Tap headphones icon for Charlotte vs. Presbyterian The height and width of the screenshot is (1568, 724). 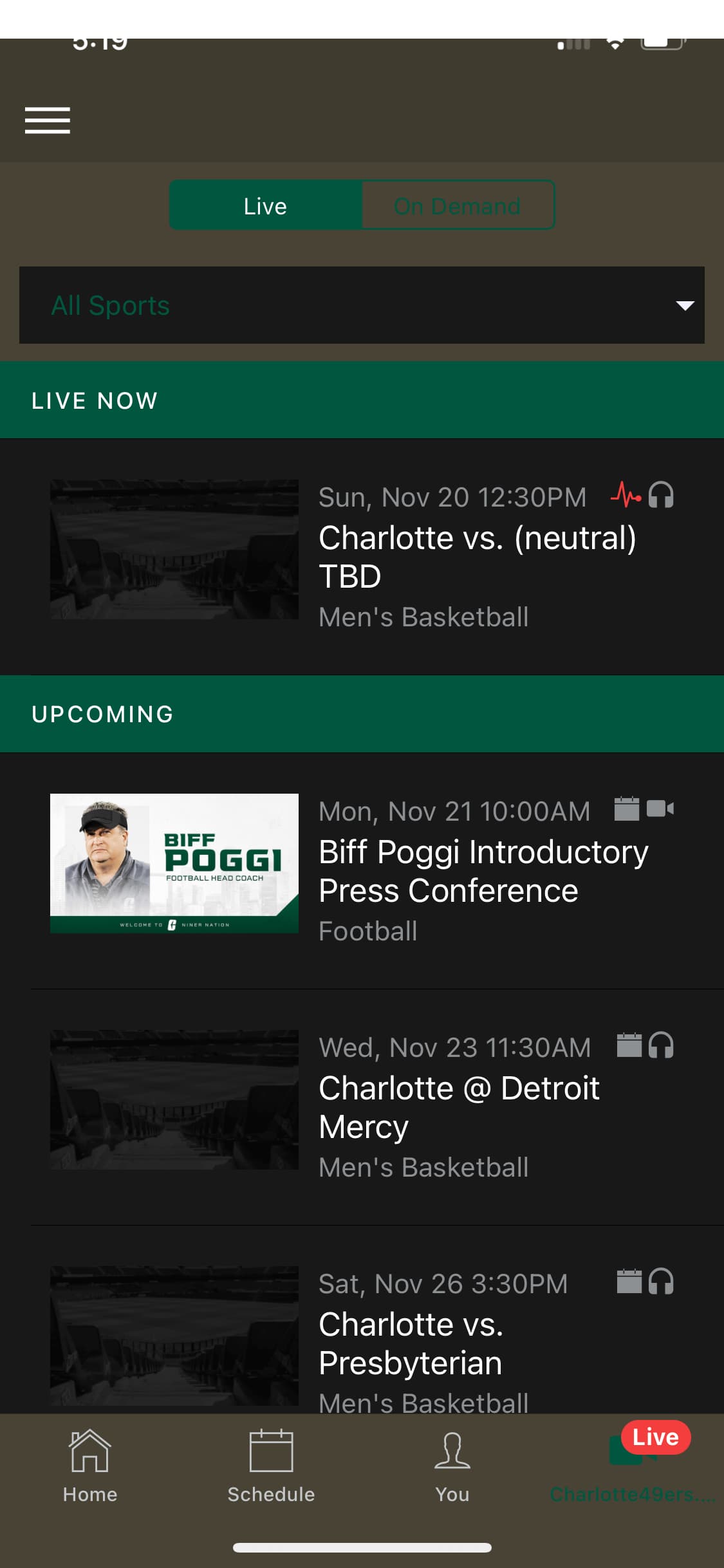click(x=661, y=1281)
